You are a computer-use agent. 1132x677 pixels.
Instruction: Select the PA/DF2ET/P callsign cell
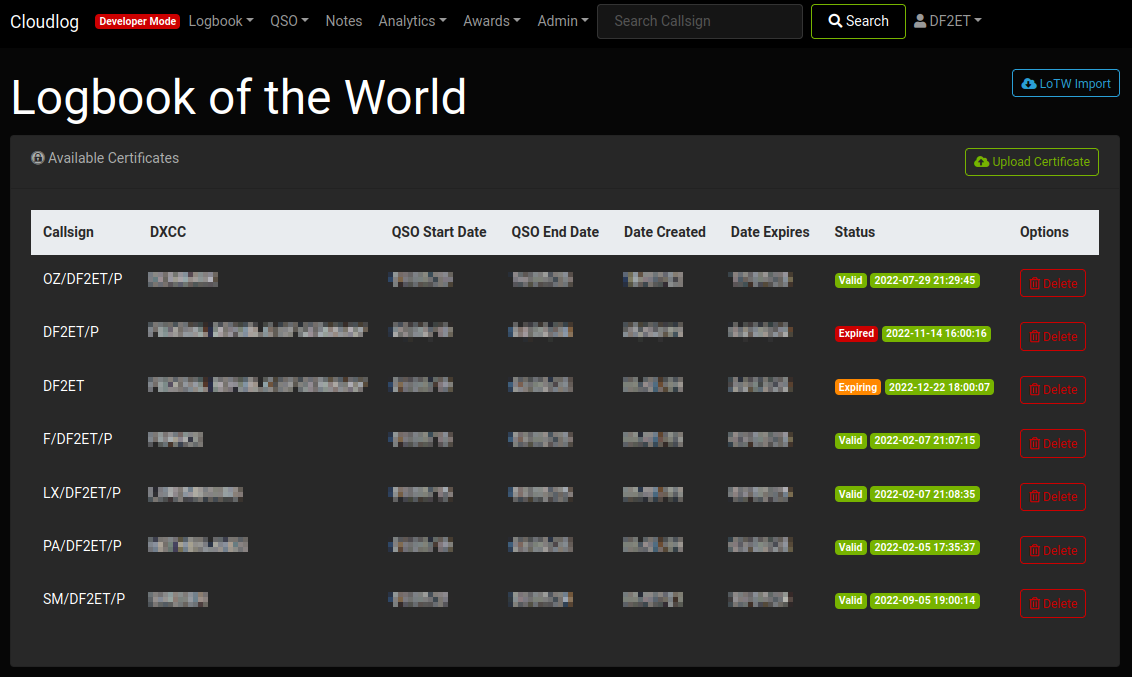[82, 546]
